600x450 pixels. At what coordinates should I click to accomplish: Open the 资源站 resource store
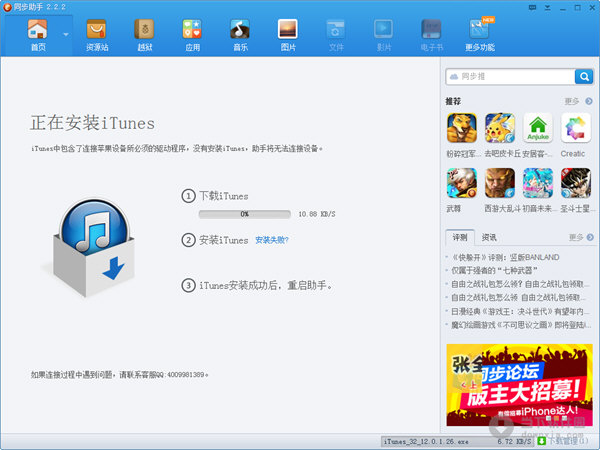tap(97, 35)
